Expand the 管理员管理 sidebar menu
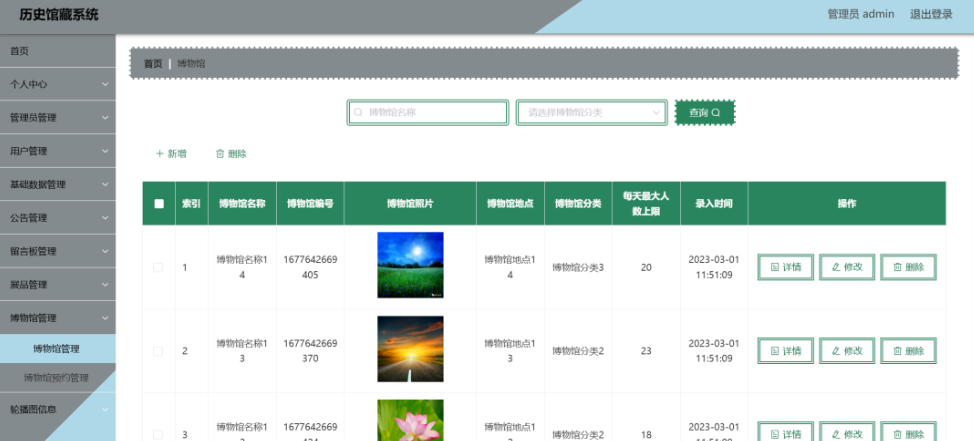This screenshot has width=974, height=441. [x=58, y=118]
